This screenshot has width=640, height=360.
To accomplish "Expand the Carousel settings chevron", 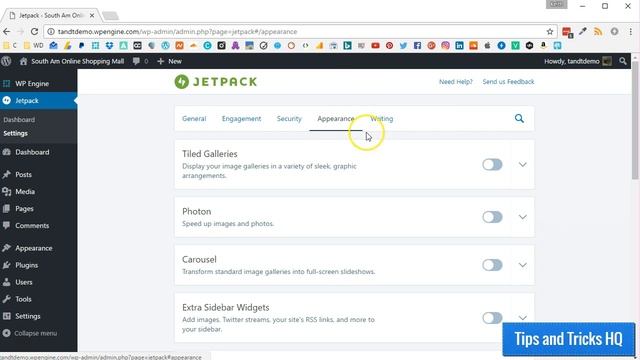I will pyautogui.click(x=522, y=265).
